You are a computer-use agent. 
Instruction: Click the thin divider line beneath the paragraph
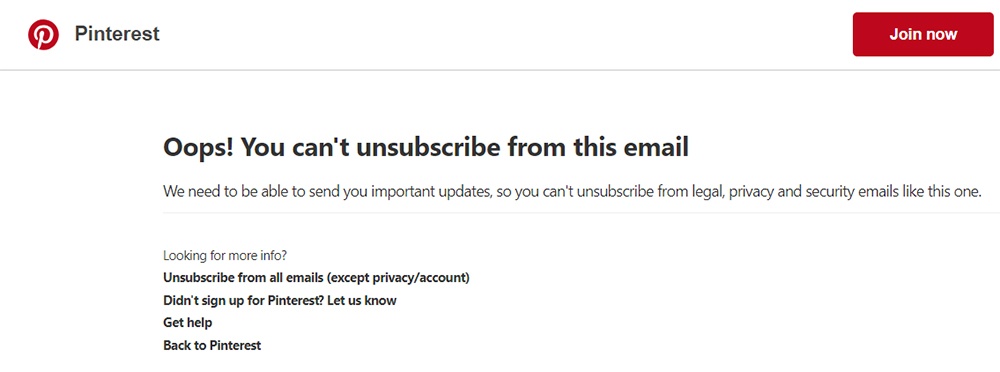[x=581, y=212]
